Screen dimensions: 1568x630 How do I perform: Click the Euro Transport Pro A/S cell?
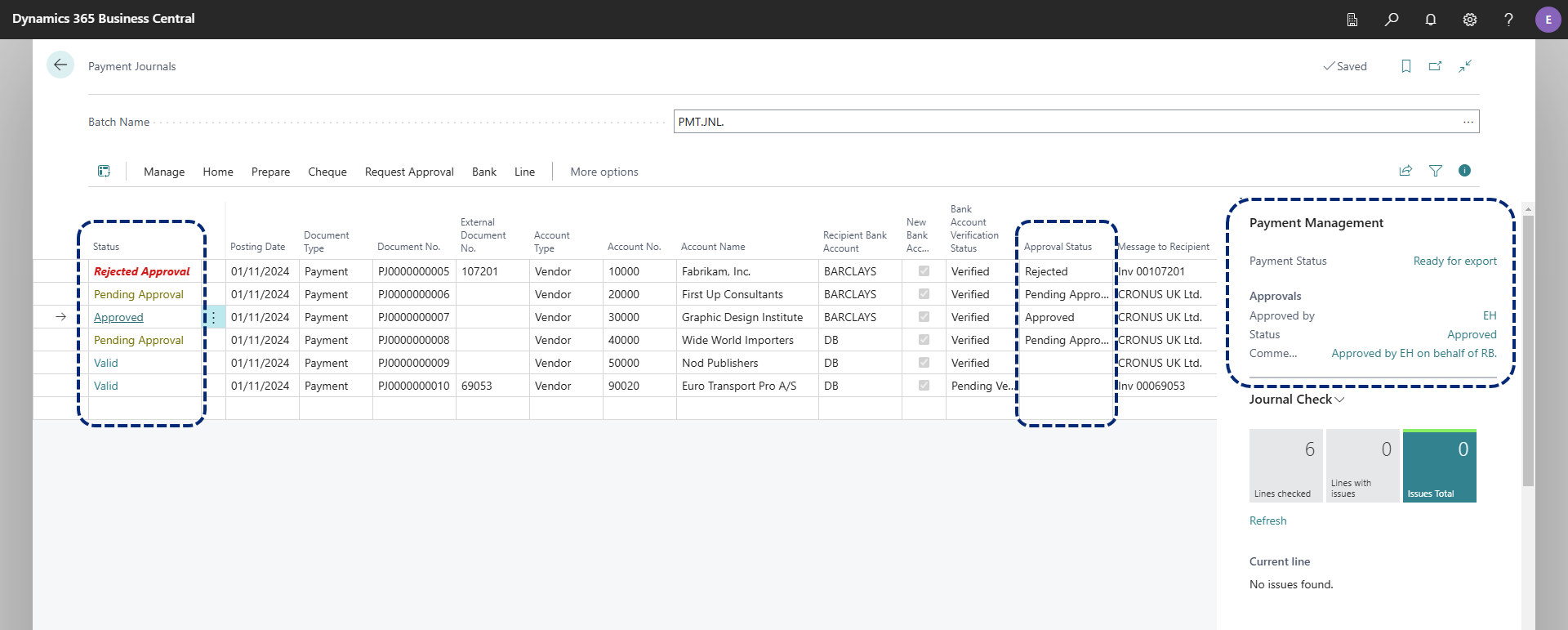pyautogui.click(x=747, y=386)
